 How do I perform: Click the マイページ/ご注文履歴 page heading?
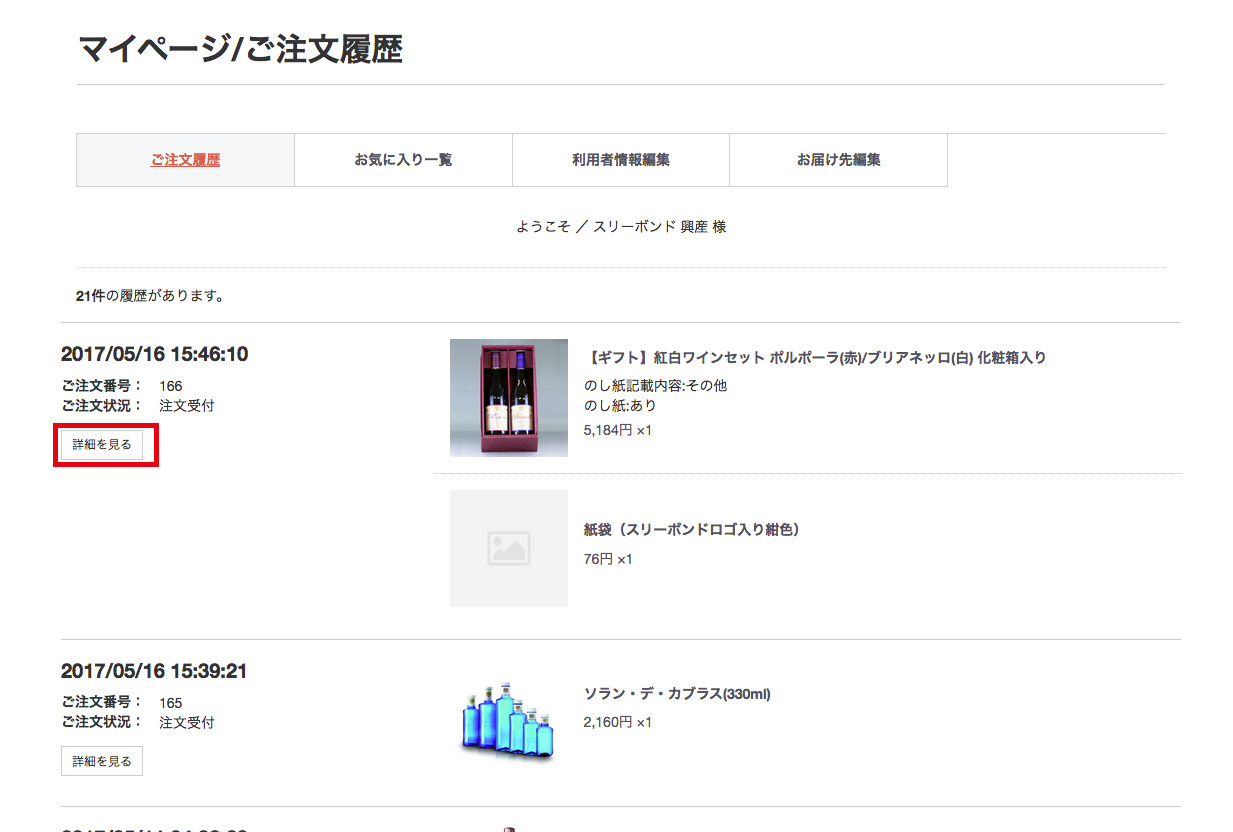pos(240,49)
